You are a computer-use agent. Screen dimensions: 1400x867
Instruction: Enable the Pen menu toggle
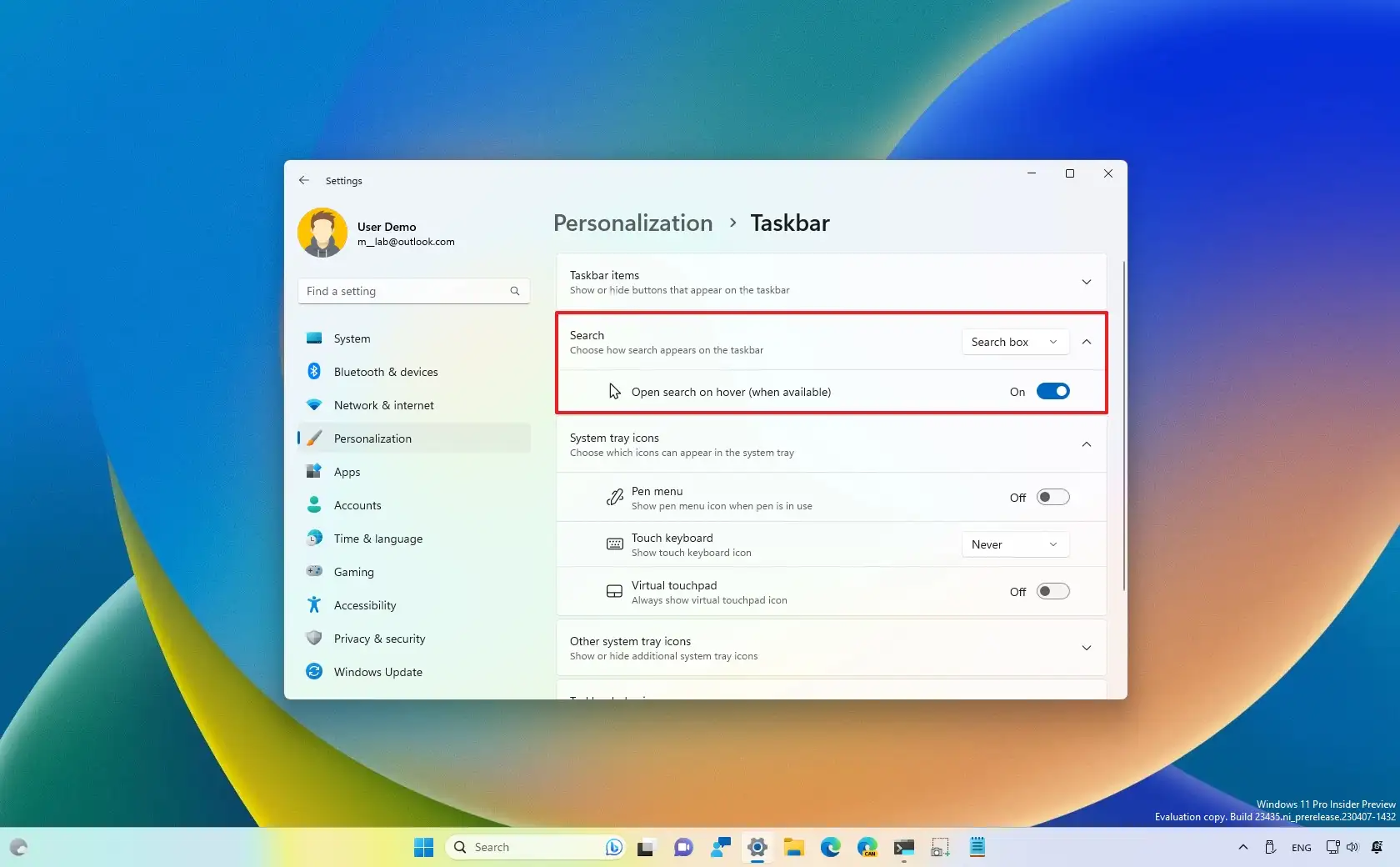[x=1052, y=497]
